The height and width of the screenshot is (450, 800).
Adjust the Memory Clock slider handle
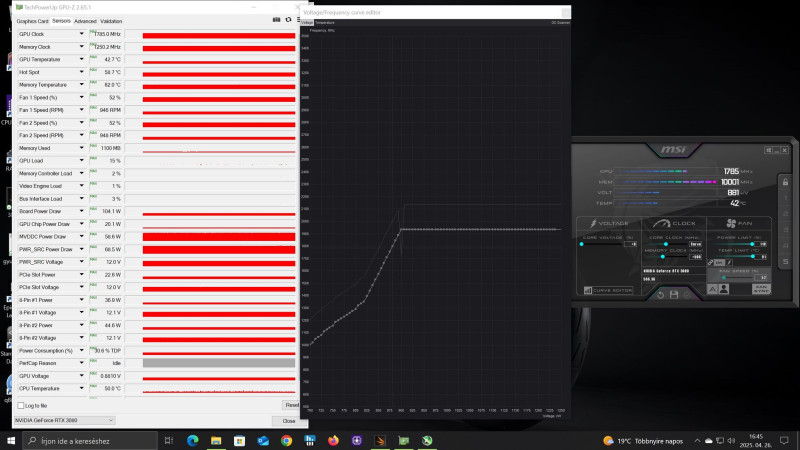coord(663,257)
